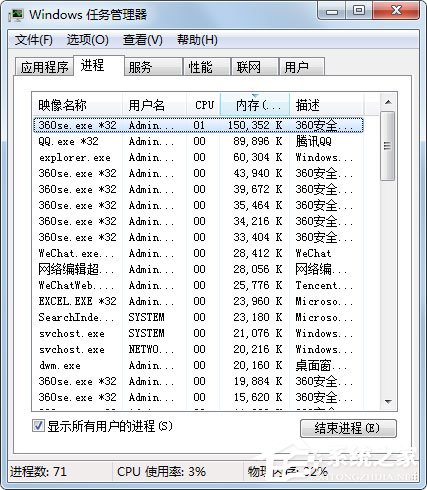Open the 查看(V) menu
The height and width of the screenshot is (490, 427).
(143, 40)
